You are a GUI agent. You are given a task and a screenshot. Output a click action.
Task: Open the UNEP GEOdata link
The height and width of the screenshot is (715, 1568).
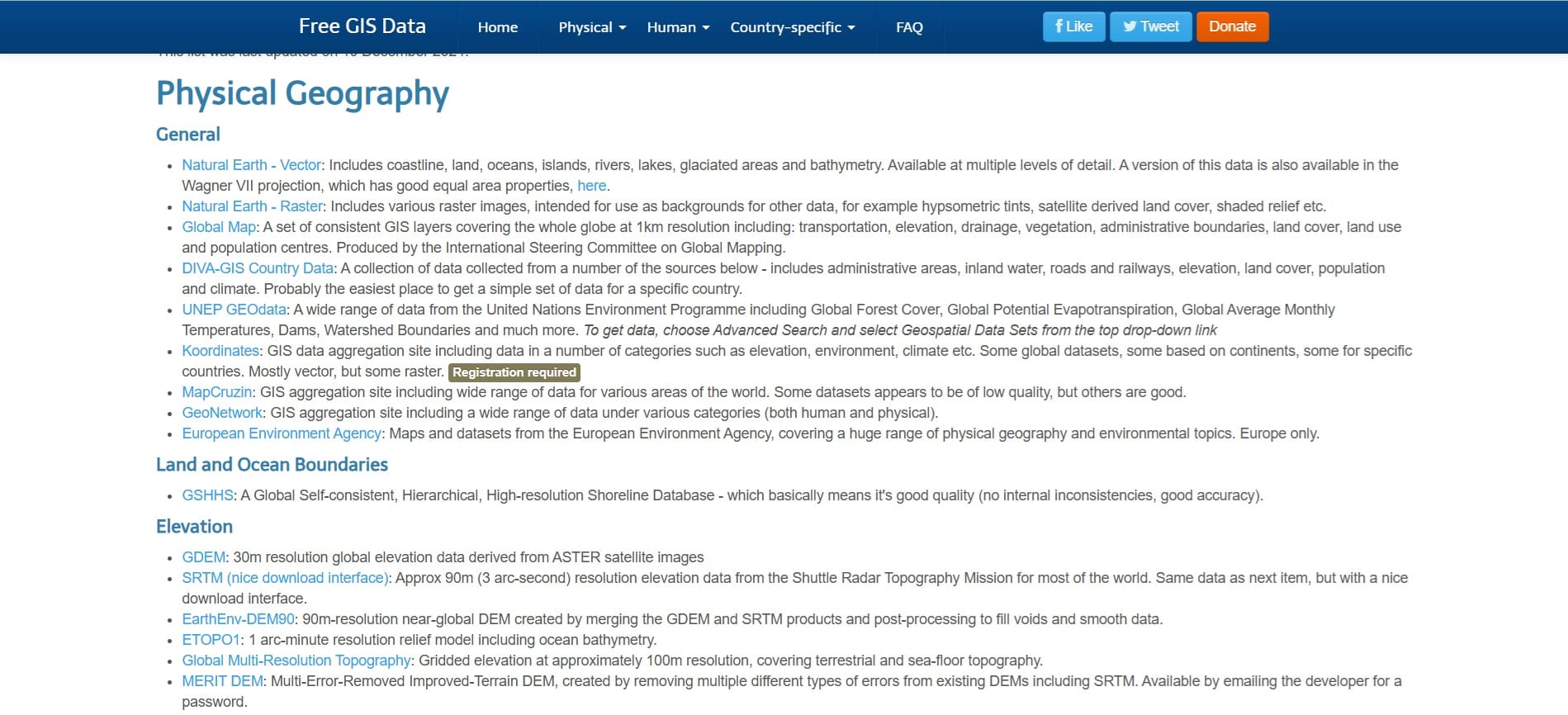click(234, 310)
